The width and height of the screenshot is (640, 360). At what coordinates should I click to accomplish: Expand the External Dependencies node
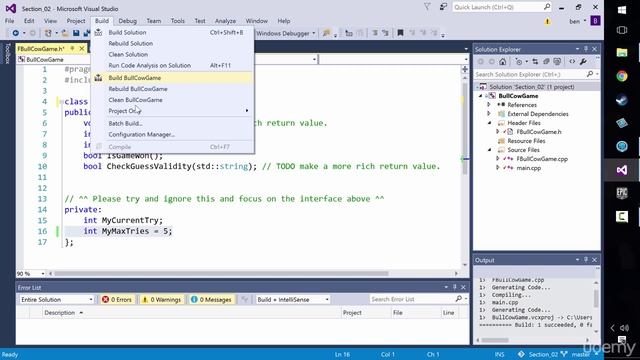tap(489, 114)
